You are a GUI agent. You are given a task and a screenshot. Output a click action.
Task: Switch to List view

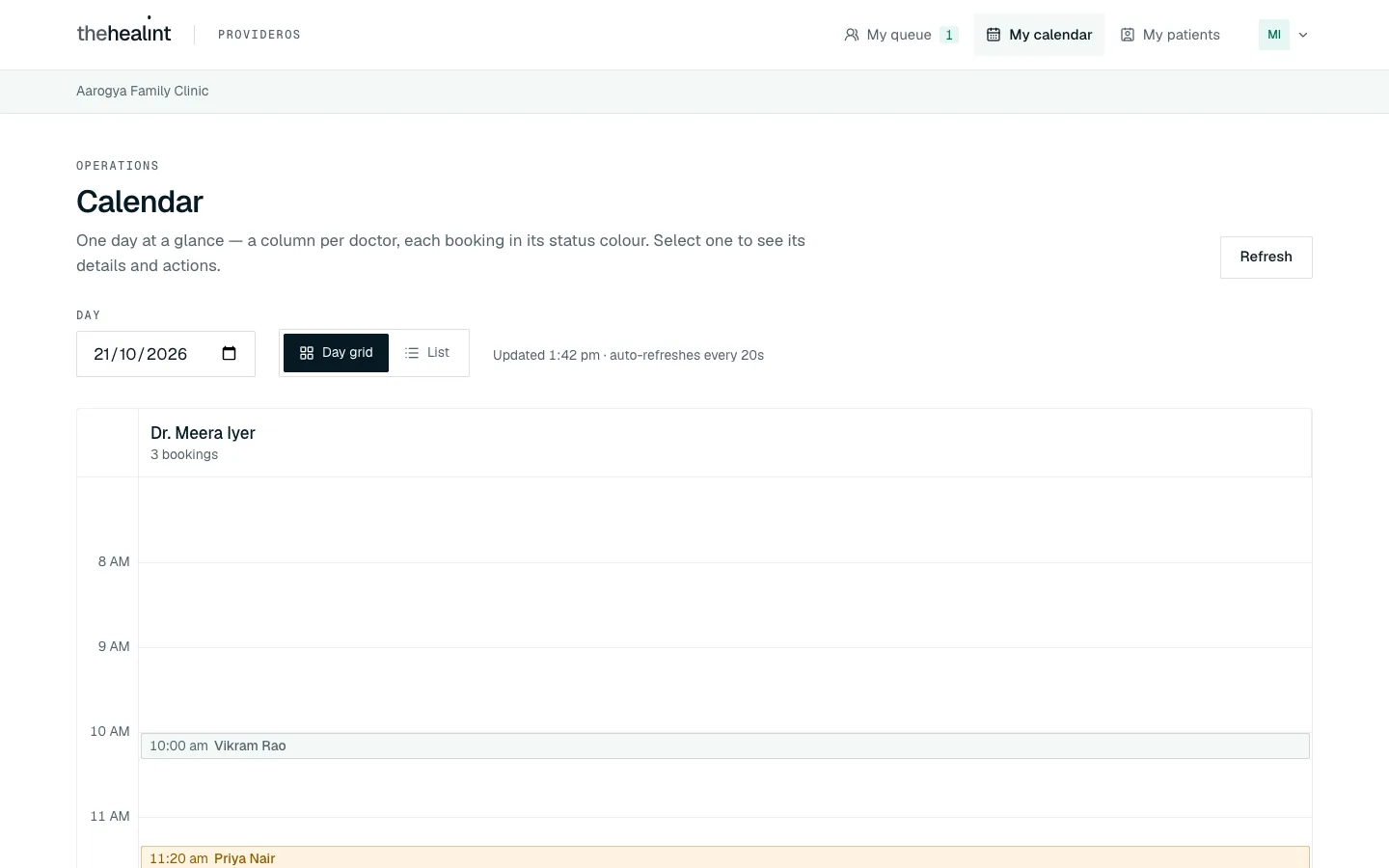427,353
